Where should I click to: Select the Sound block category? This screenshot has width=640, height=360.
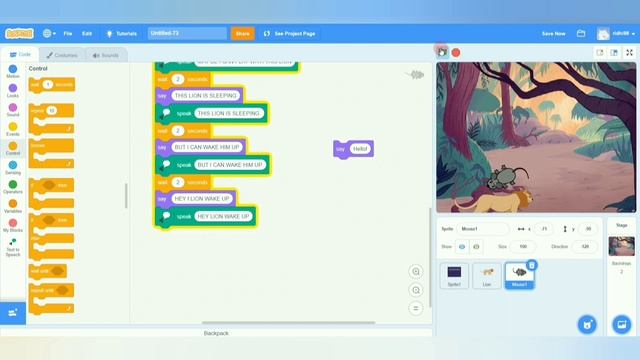[13, 110]
